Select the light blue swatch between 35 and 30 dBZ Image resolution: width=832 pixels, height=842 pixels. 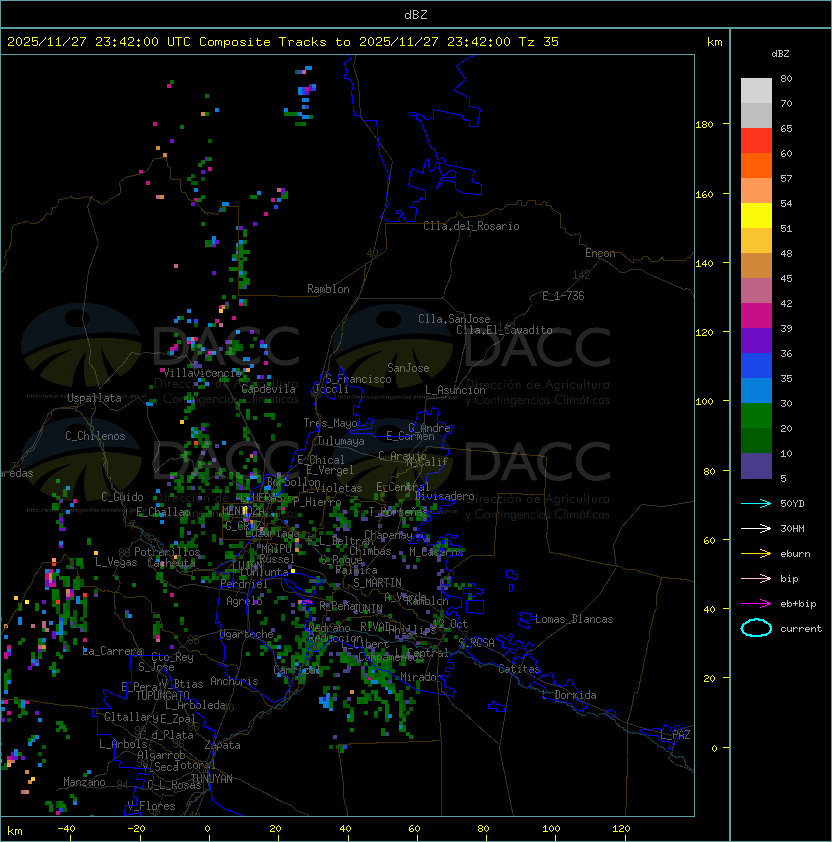click(x=756, y=391)
